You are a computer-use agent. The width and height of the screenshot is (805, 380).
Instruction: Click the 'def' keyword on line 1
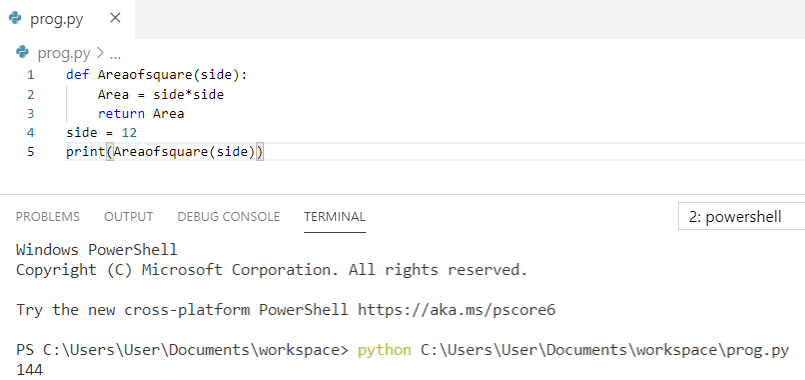(x=78, y=75)
